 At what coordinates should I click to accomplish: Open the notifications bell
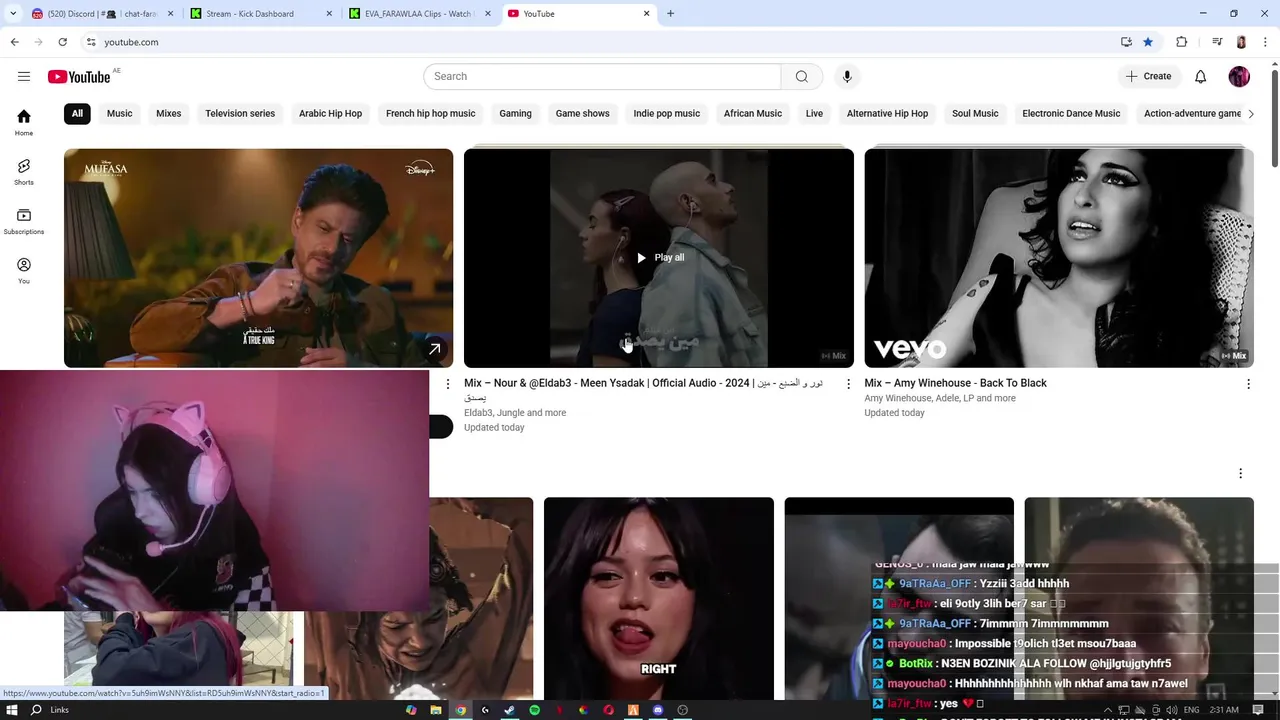point(1200,76)
